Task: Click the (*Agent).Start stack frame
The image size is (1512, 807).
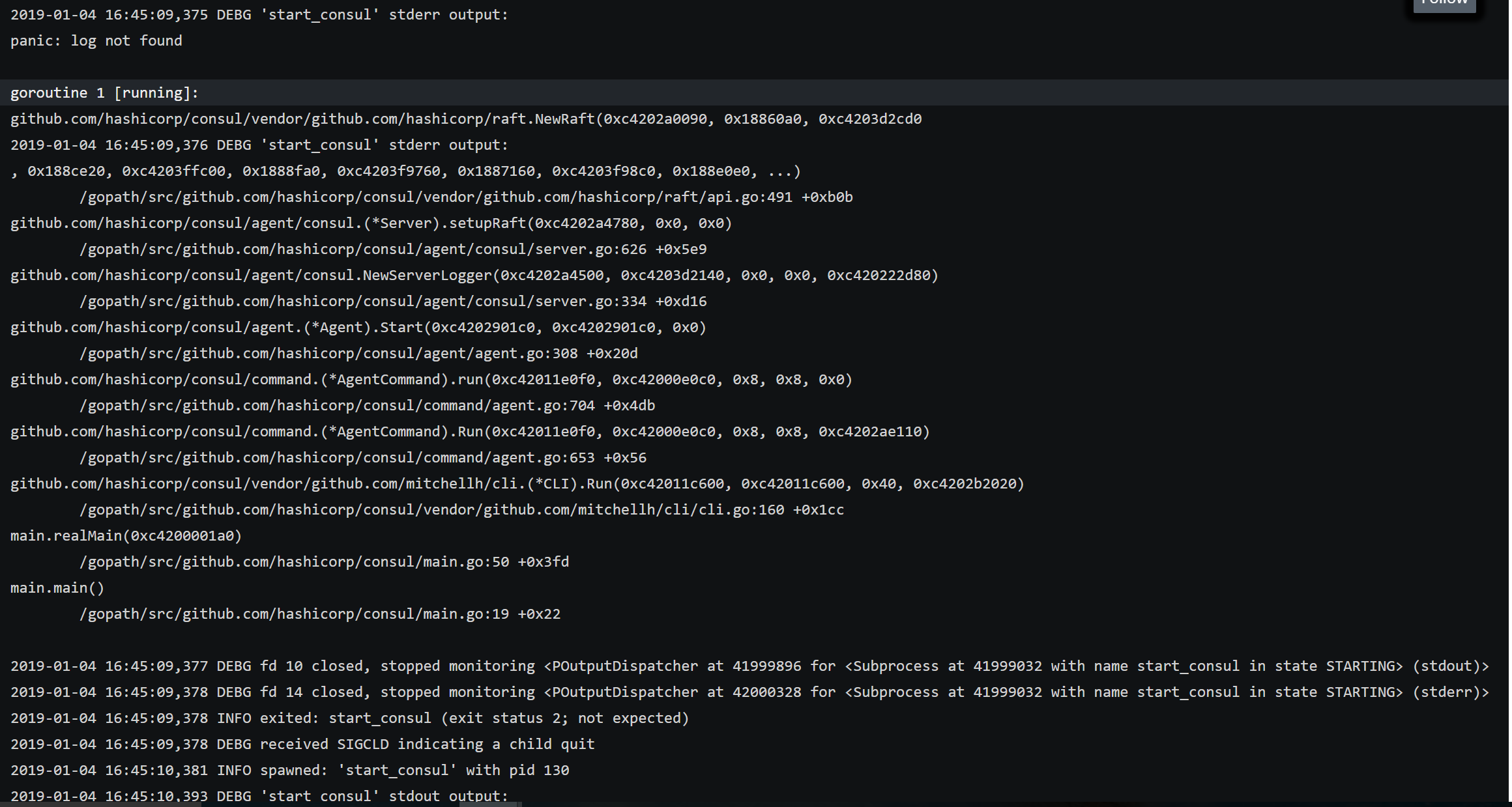Action: tap(357, 327)
